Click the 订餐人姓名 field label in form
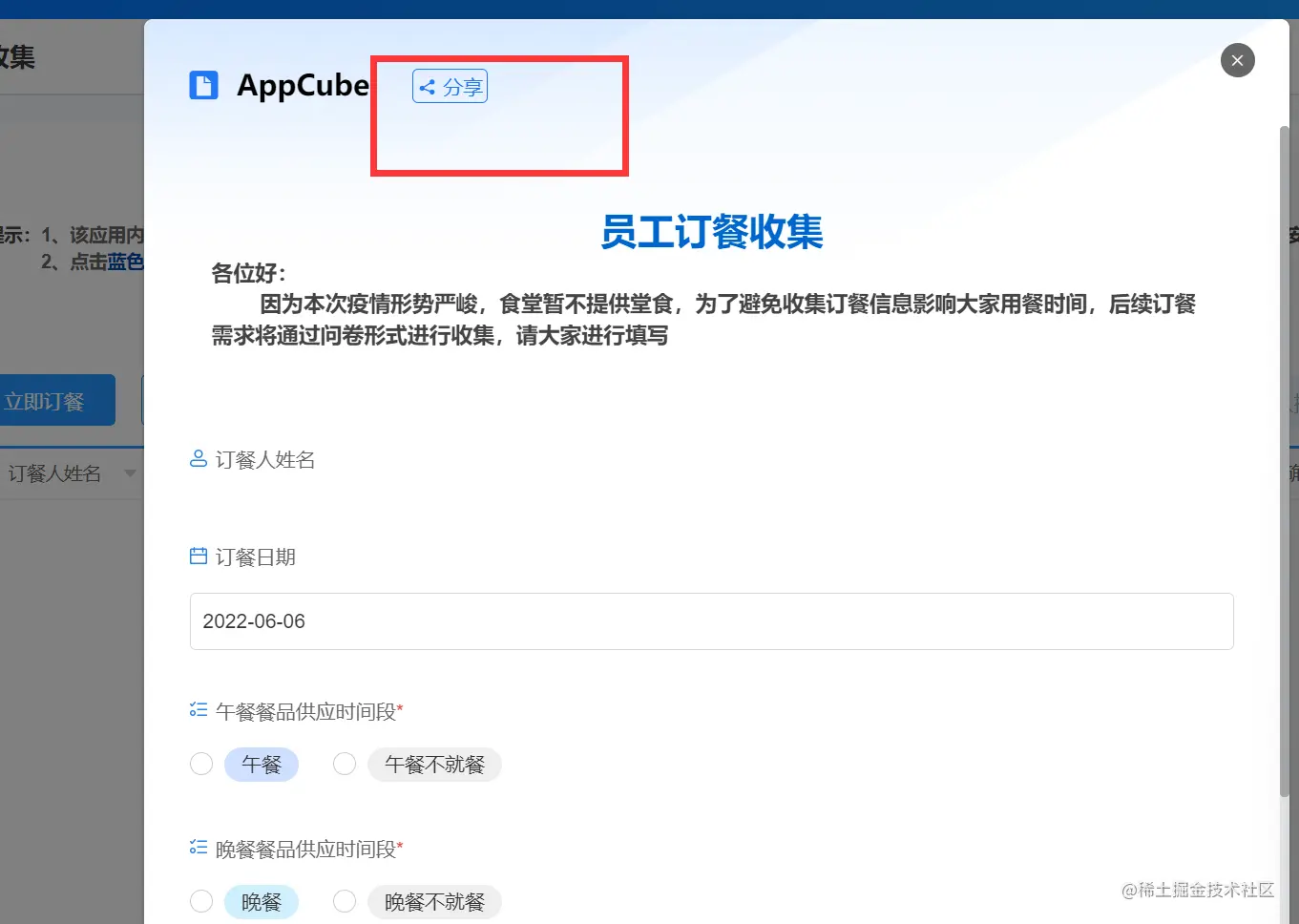The height and width of the screenshot is (924, 1299). 265,460
